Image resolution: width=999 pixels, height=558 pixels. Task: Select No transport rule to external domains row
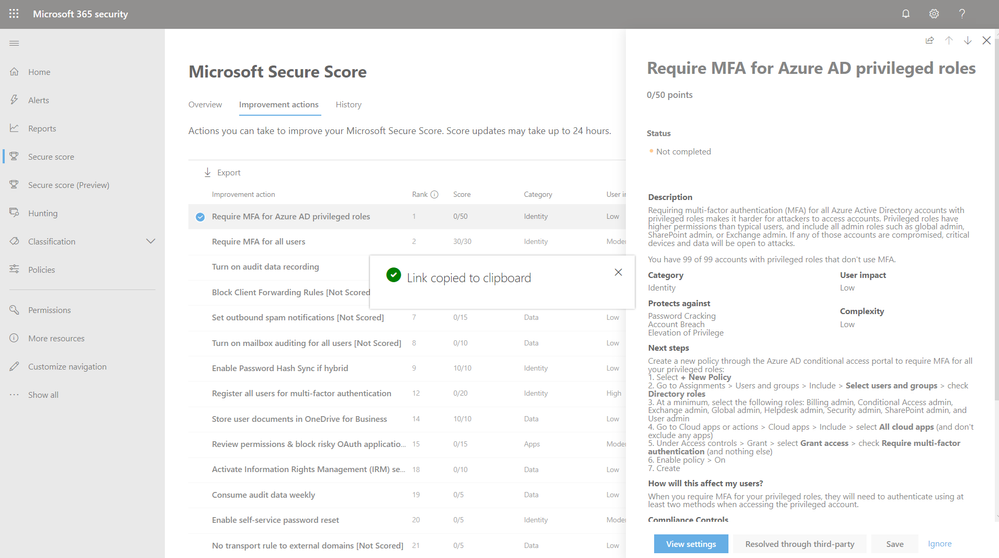[406, 545]
